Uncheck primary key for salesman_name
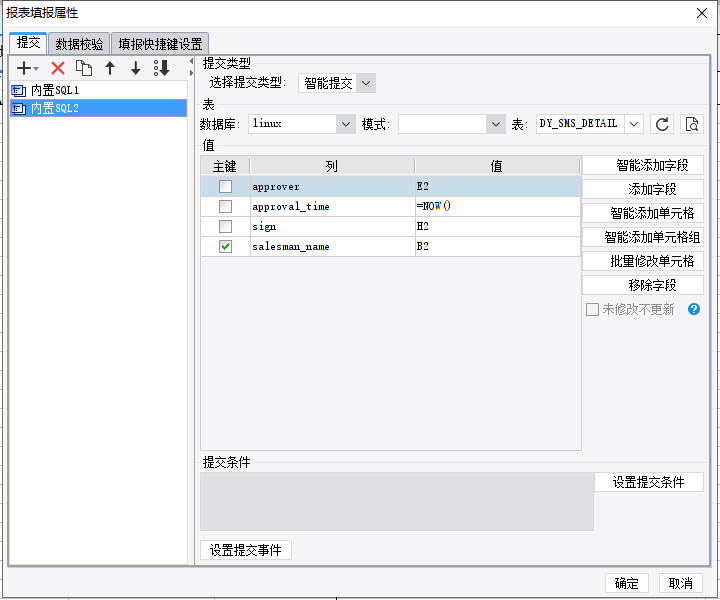The height and width of the screenshot is (600, 720). 225,247
